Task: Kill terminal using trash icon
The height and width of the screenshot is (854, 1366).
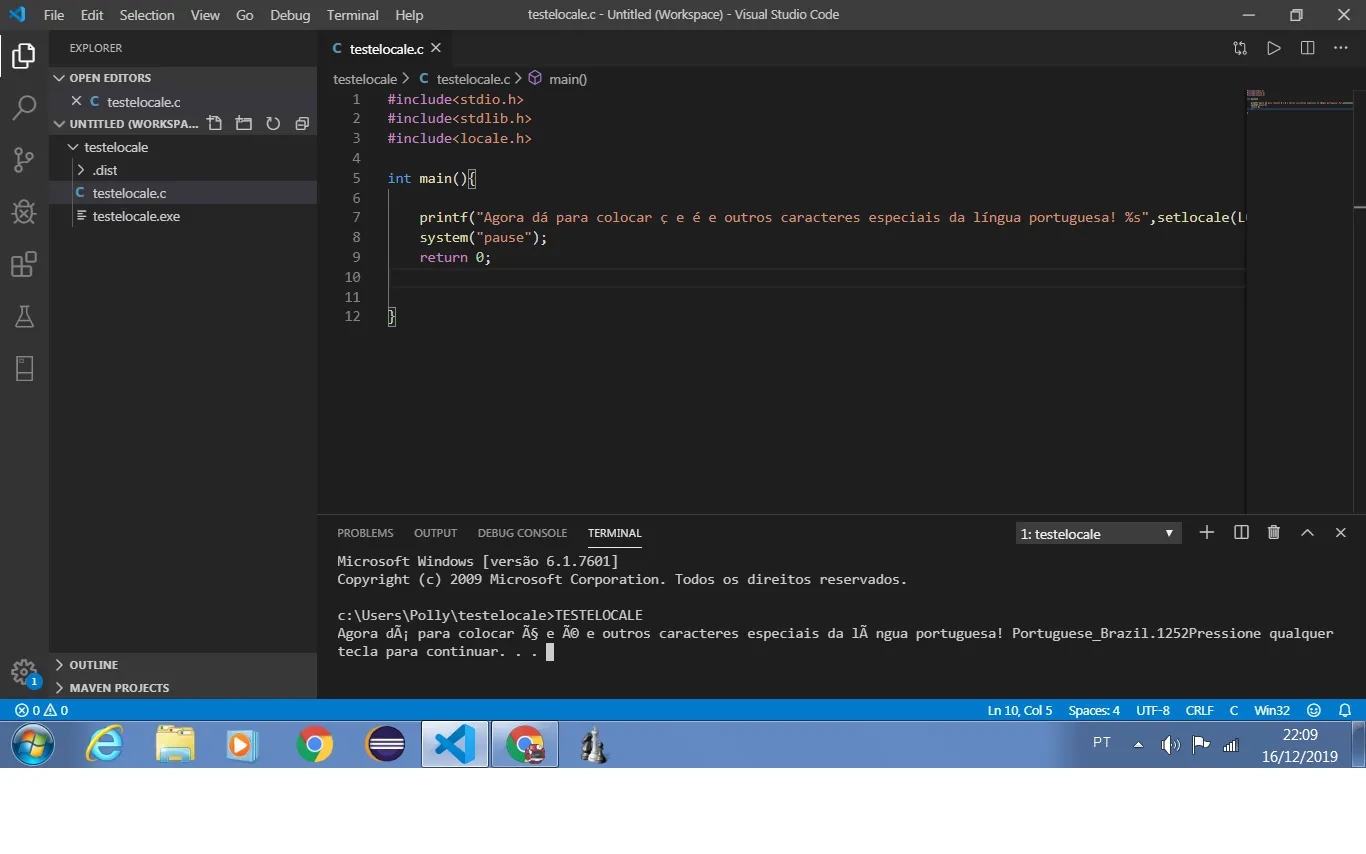Action: pos(1274,533)
